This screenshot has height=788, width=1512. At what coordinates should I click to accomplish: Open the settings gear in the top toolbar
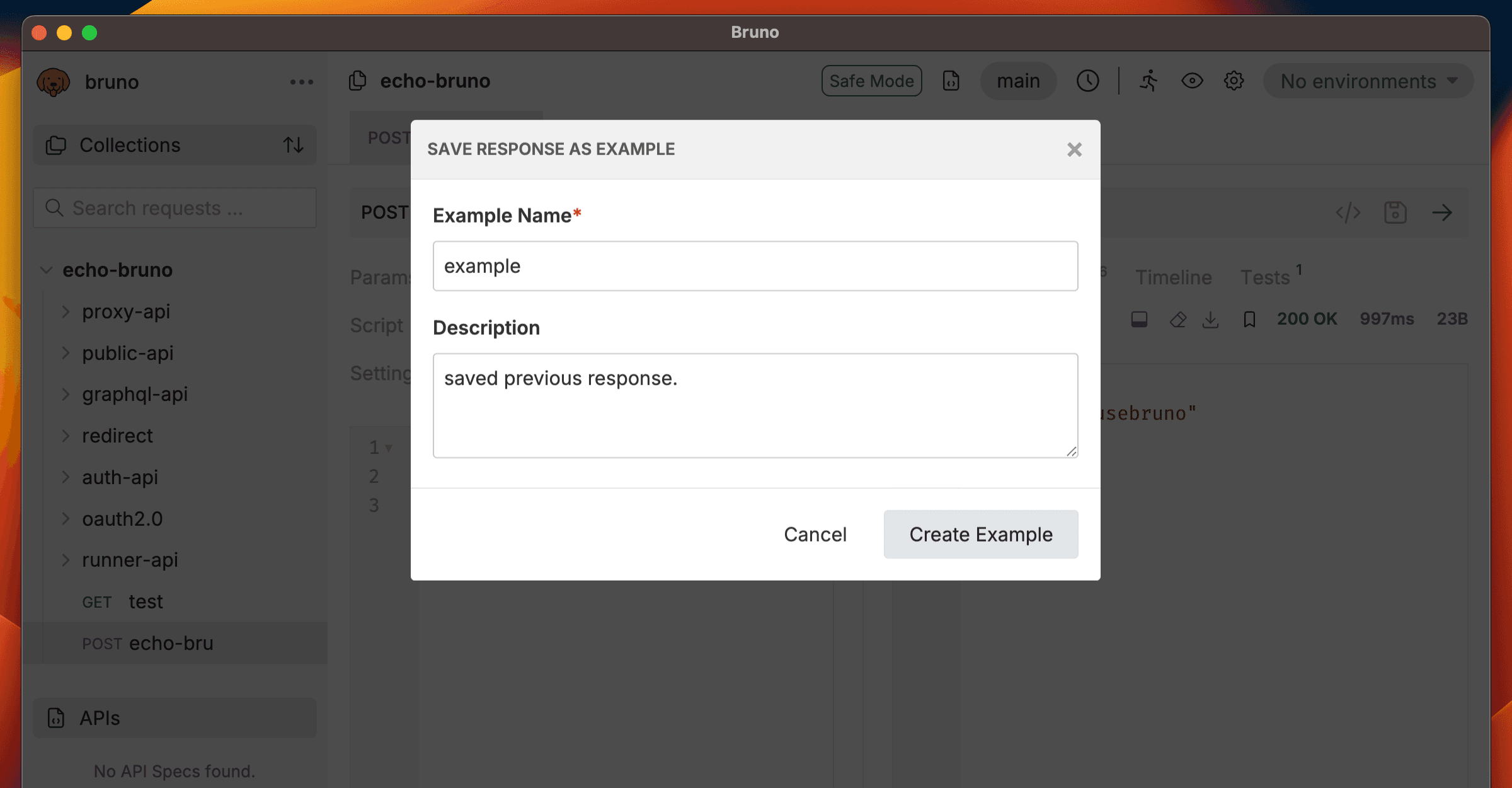(1234, 81)
